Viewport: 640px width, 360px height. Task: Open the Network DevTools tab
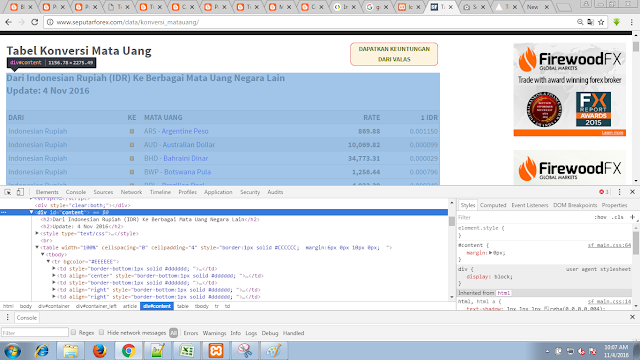131,192
